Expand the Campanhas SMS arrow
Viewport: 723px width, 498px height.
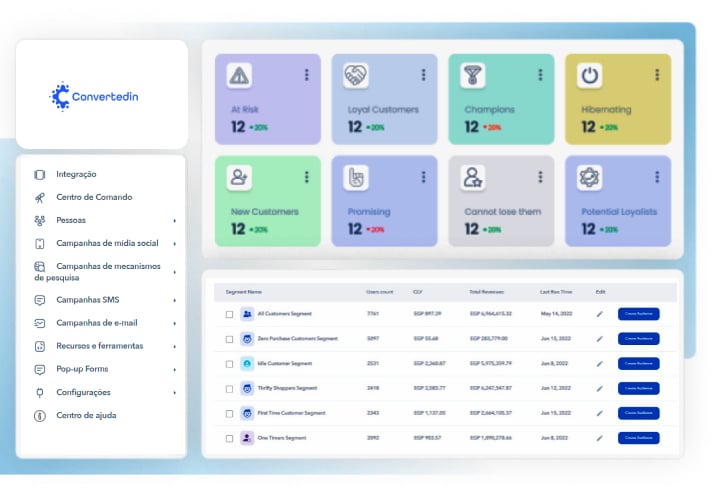pos(175,300)
